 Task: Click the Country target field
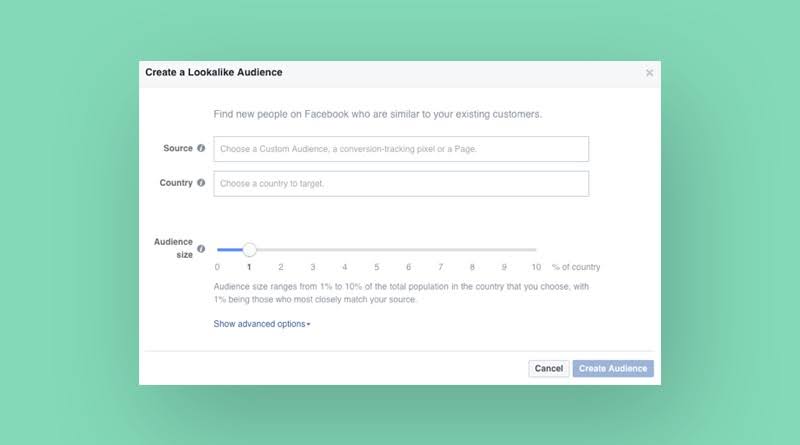tap(401, 184)
